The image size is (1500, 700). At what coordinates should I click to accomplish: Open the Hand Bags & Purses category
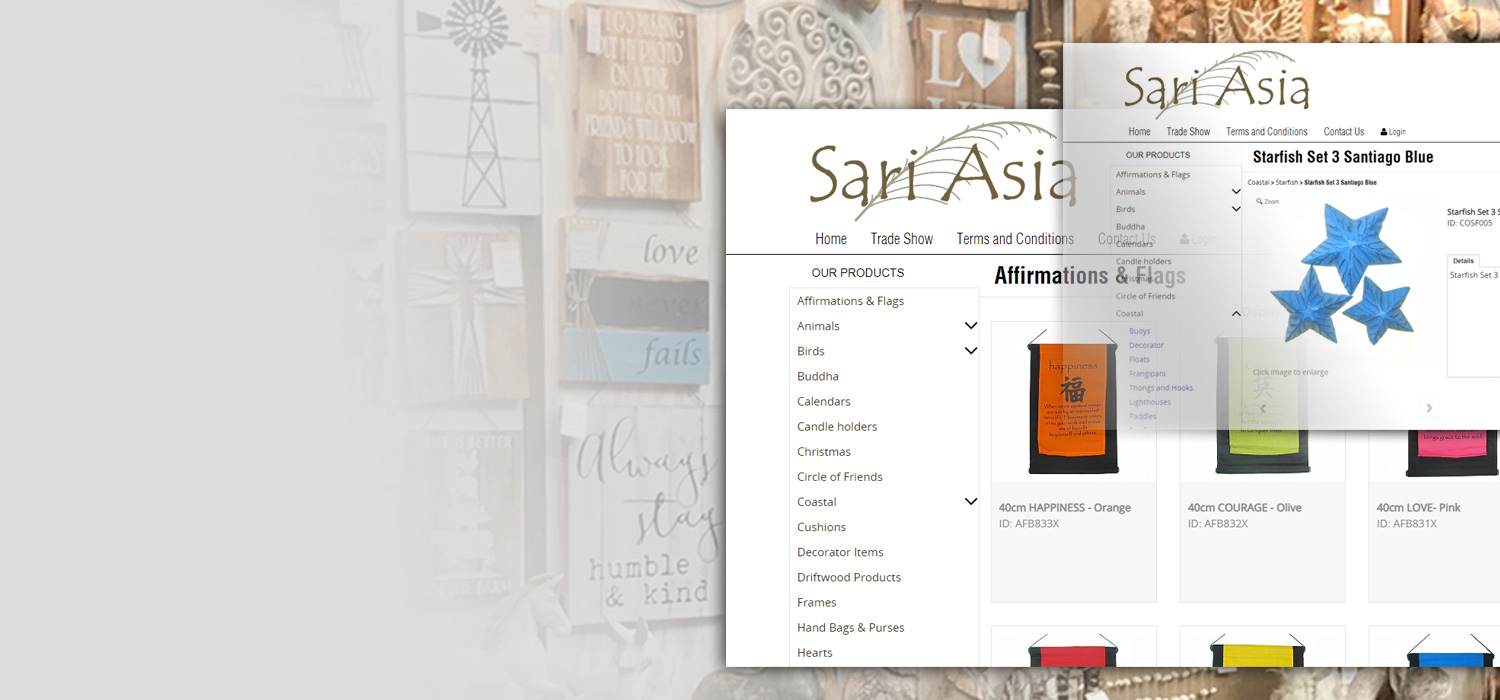(x=851, y=627)
